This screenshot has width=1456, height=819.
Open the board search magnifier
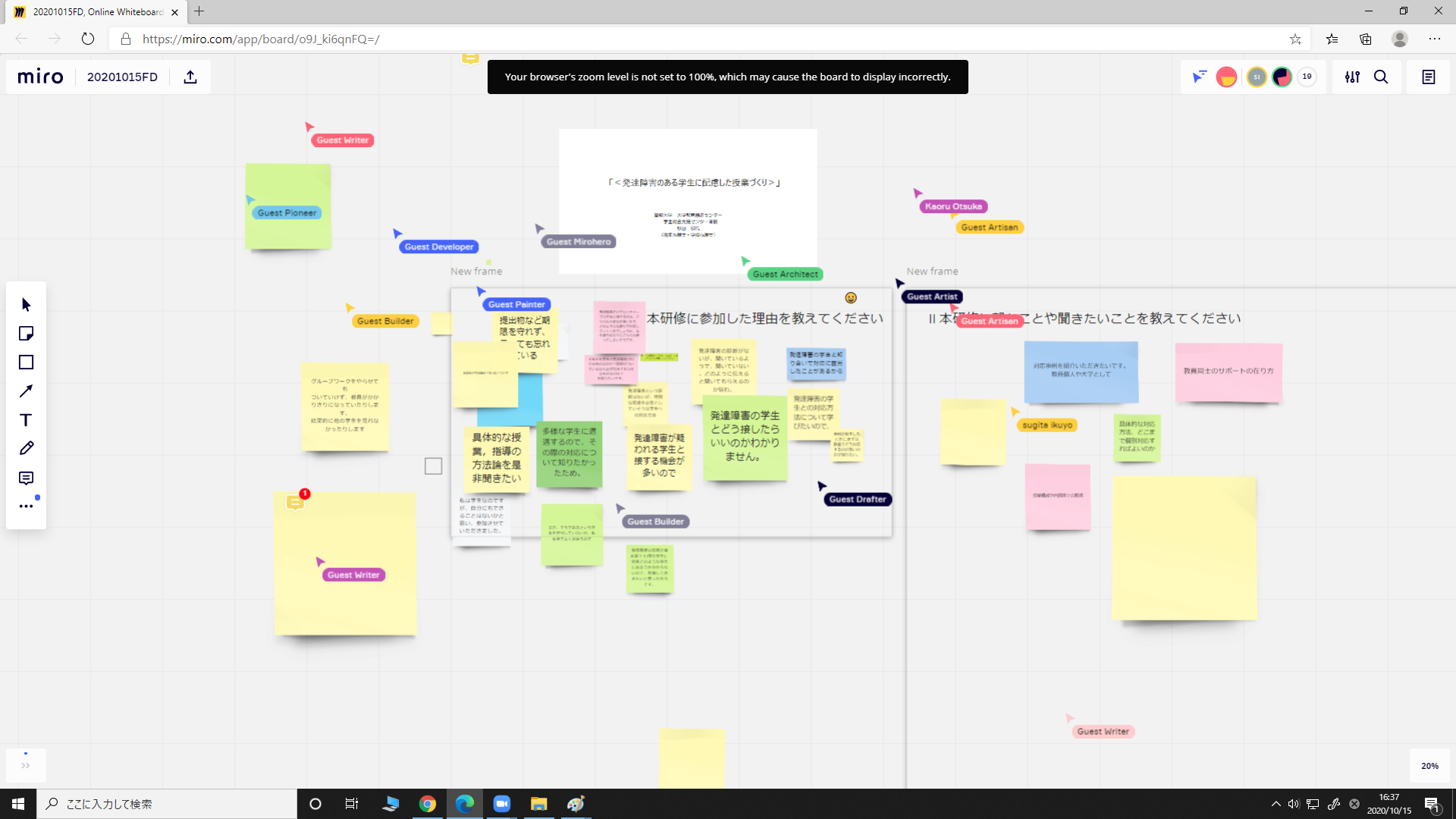point(1381,77)
